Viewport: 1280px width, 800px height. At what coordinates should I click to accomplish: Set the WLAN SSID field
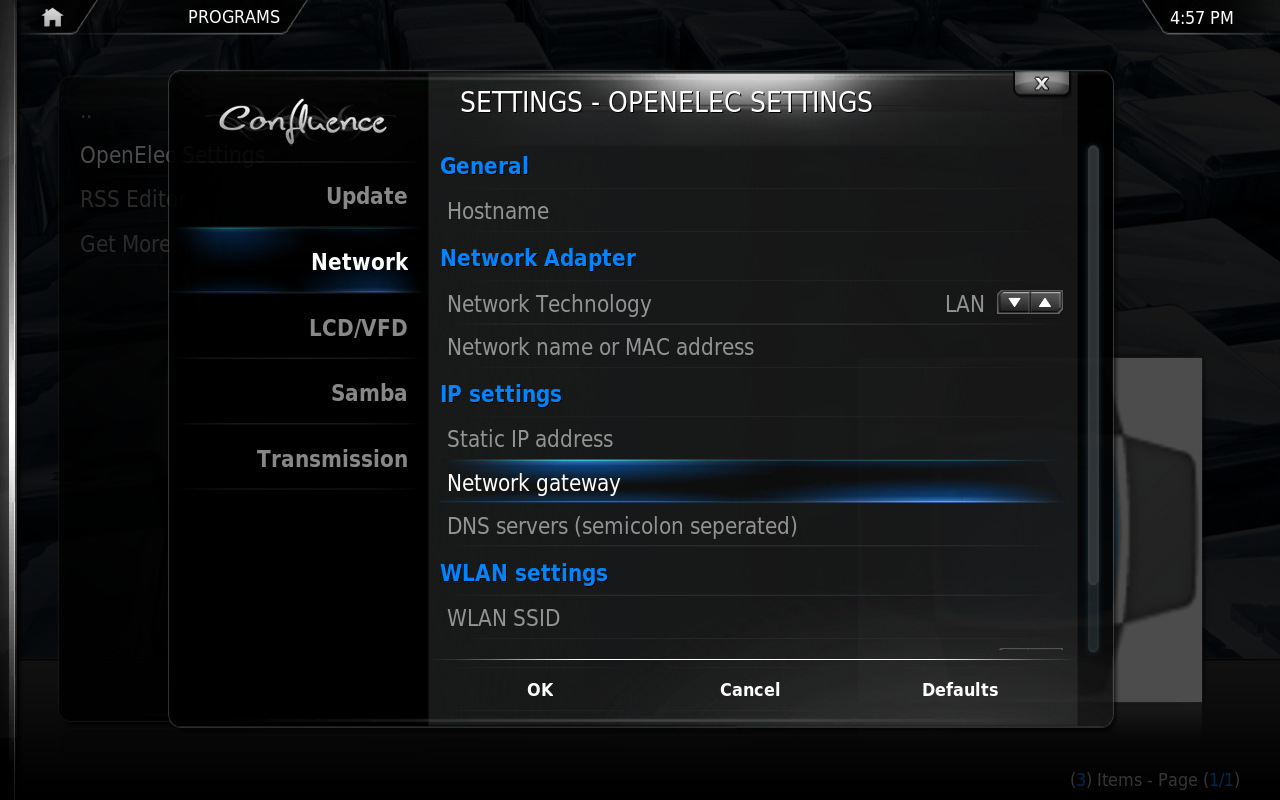click(751, 618)
